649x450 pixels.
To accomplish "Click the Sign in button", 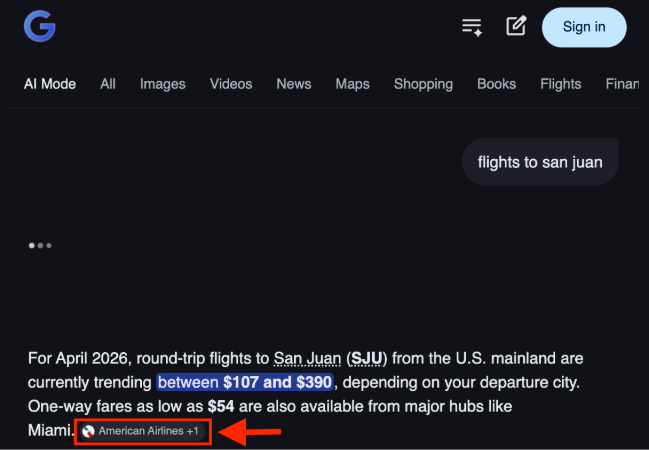I will pos(584,27).
